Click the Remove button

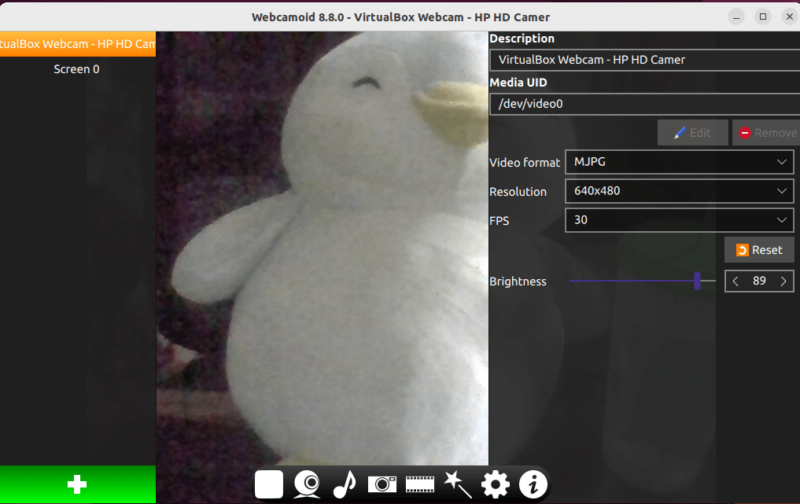click(766, 133)
